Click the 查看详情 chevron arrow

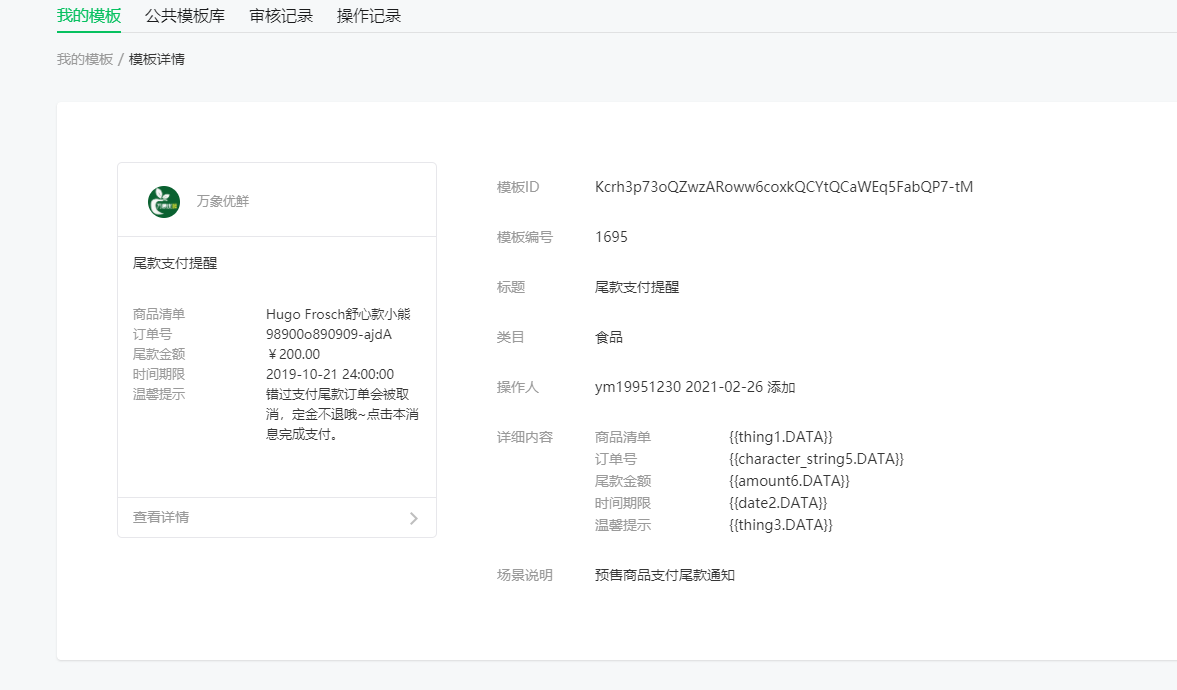[414, 518]
